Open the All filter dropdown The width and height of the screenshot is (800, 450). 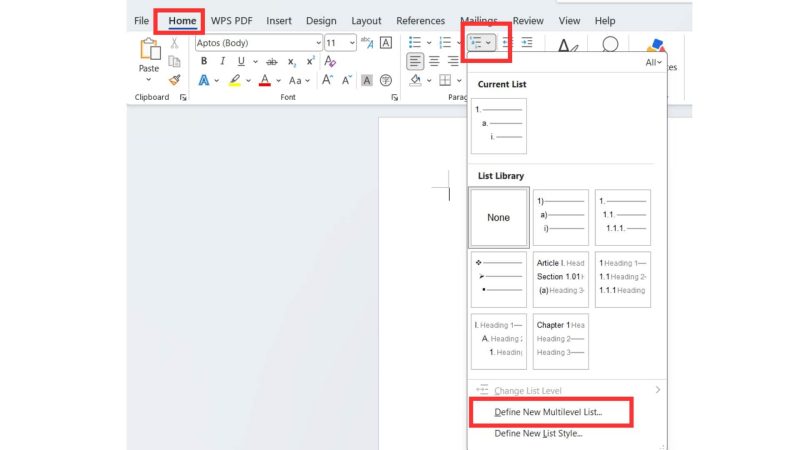coord(653,63)
